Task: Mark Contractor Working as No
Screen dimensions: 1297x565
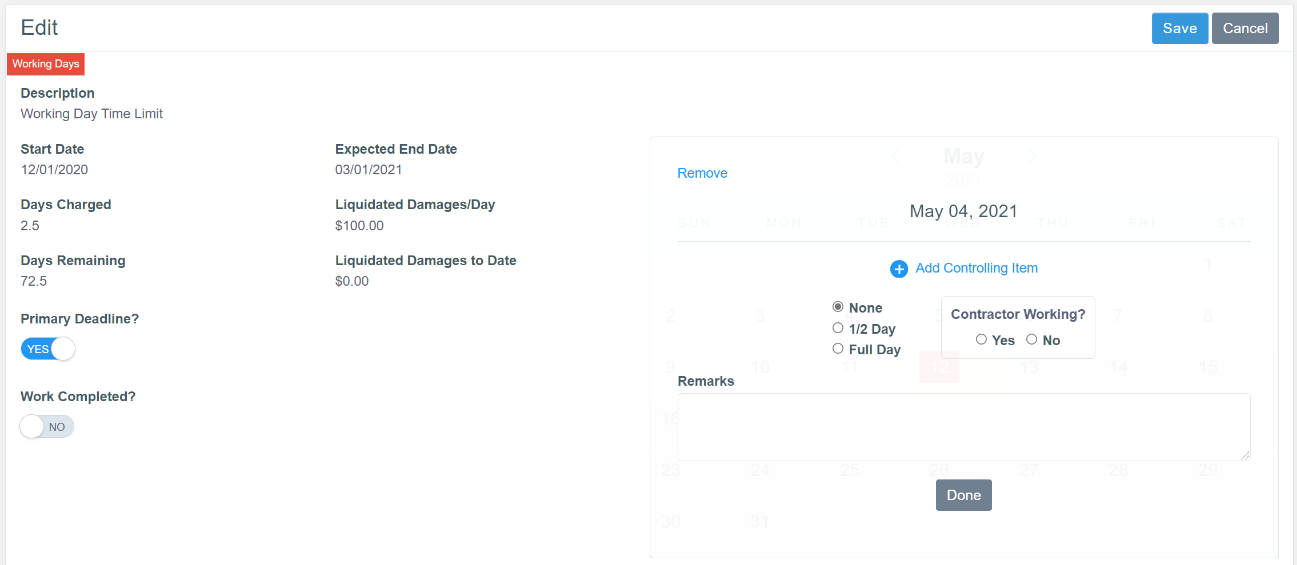Action: click(1032, 340)
